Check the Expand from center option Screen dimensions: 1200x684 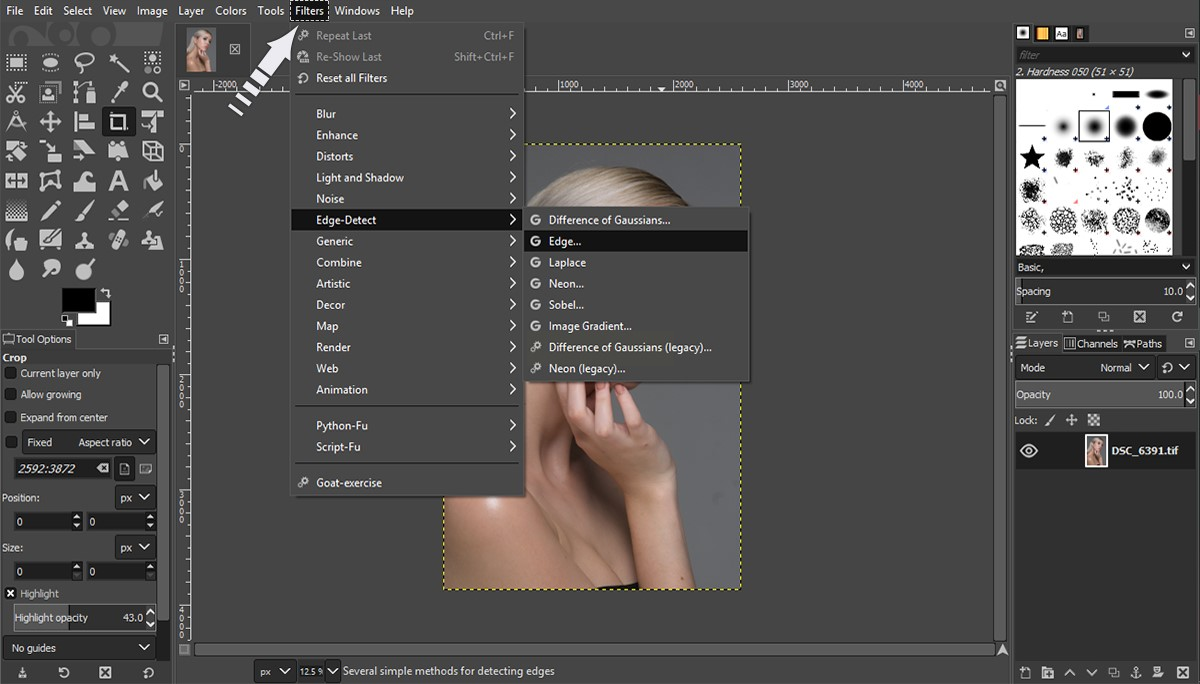coord(11,417)
